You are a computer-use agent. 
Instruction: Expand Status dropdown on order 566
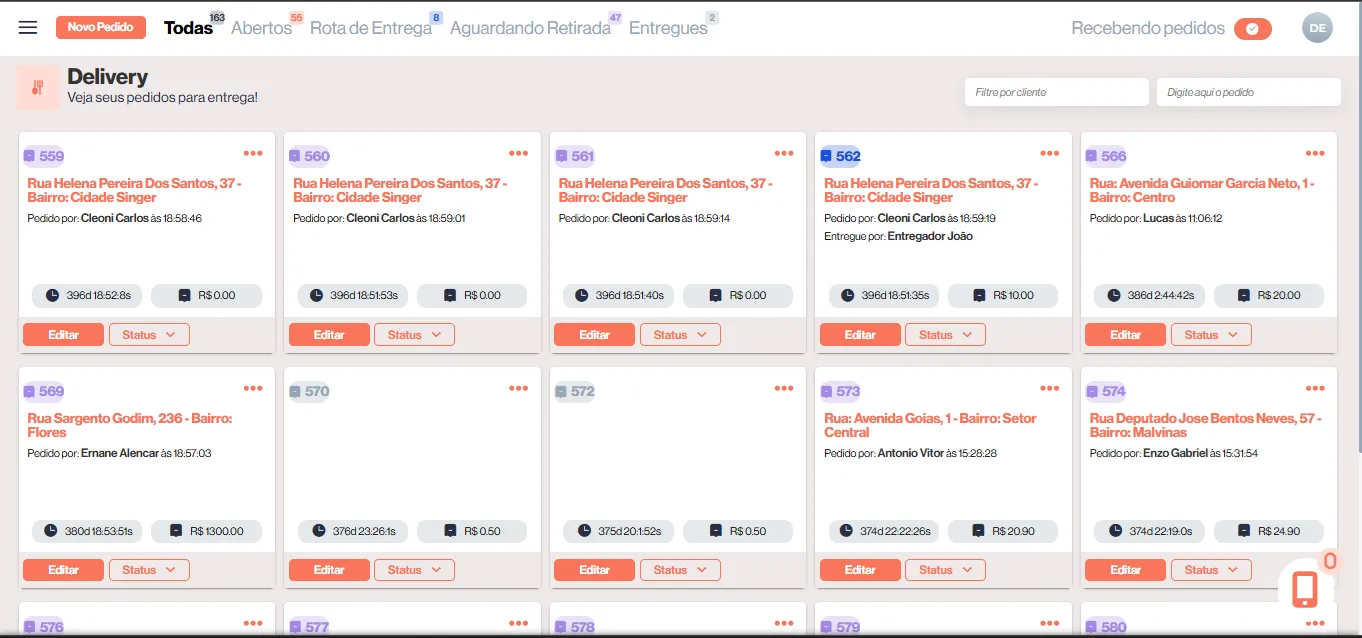pos(1211,335)
